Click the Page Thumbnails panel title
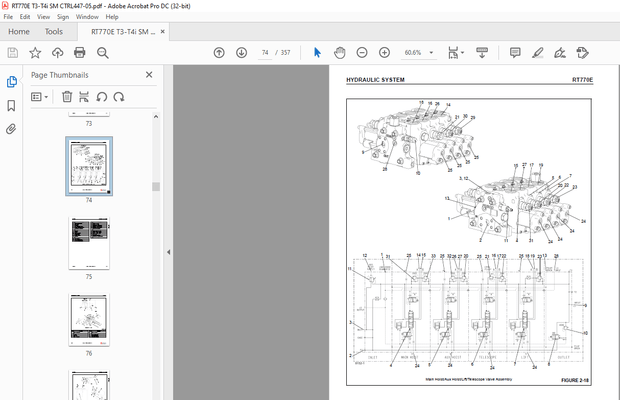This screenshot has height=400, width=620. (x=60, y=75)
